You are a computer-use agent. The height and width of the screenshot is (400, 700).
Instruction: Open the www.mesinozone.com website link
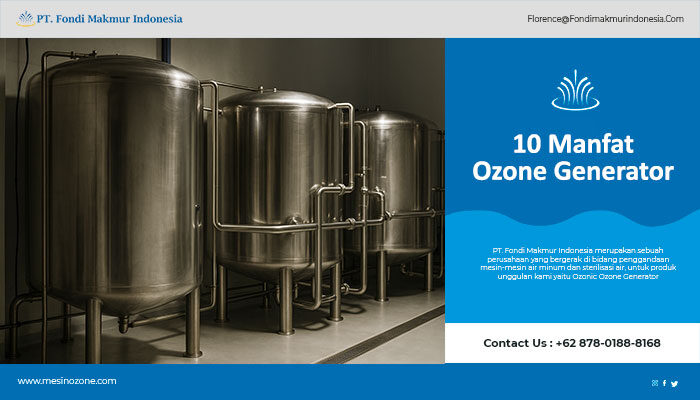[x=67, y=381]
